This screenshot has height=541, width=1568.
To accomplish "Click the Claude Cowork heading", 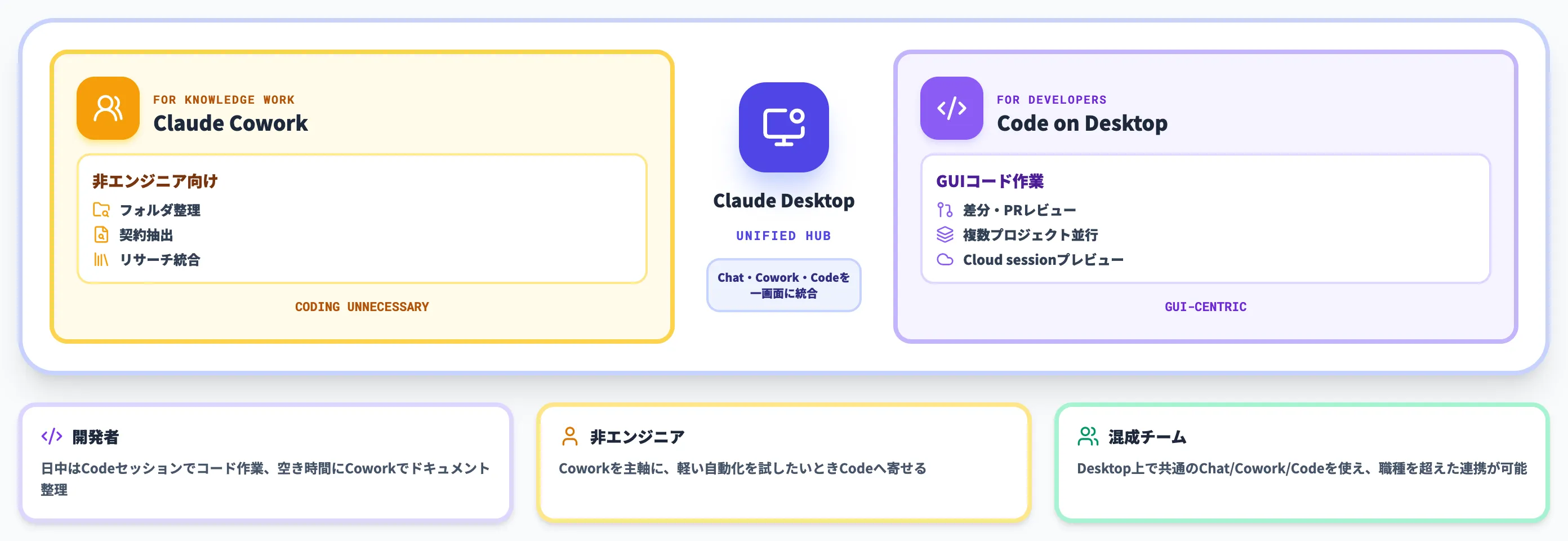I will click(230, 123).
